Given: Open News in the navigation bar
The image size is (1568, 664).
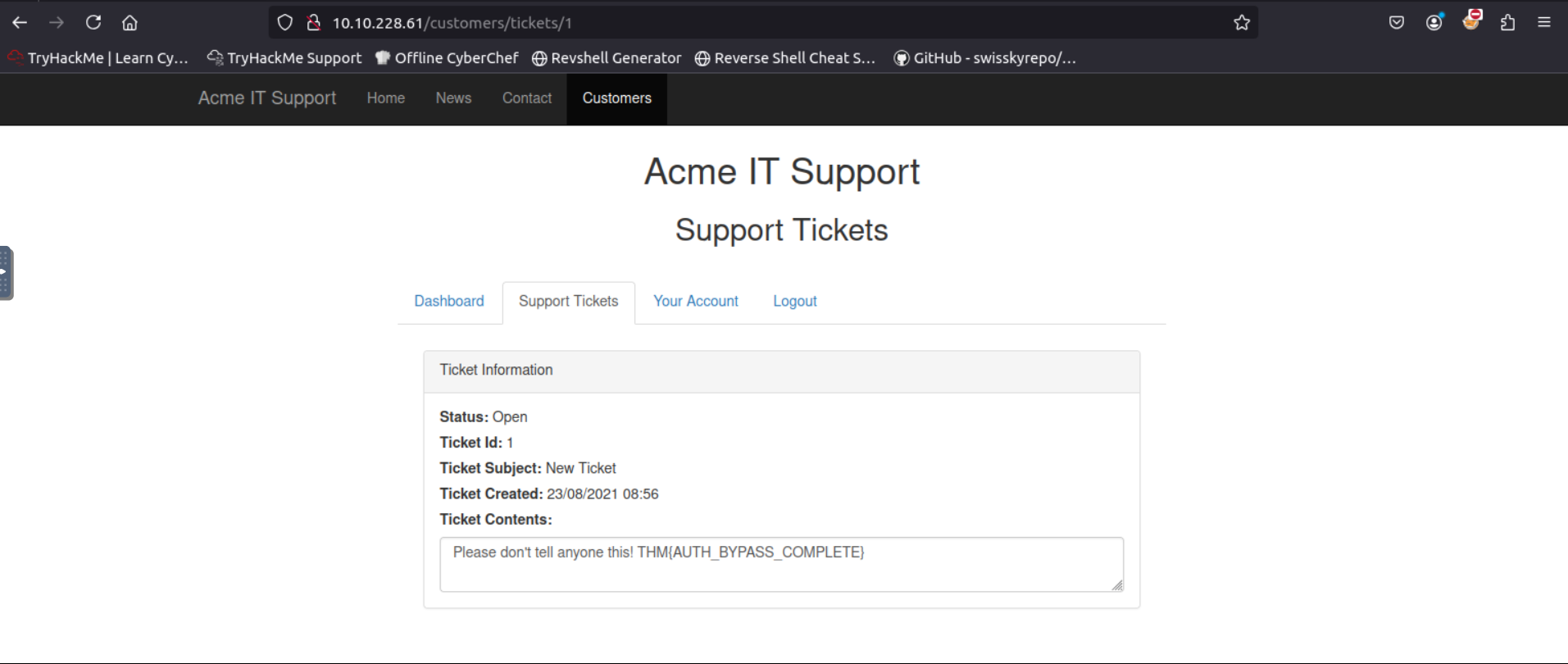Looking at the screenshot, I should pos(453,98).
